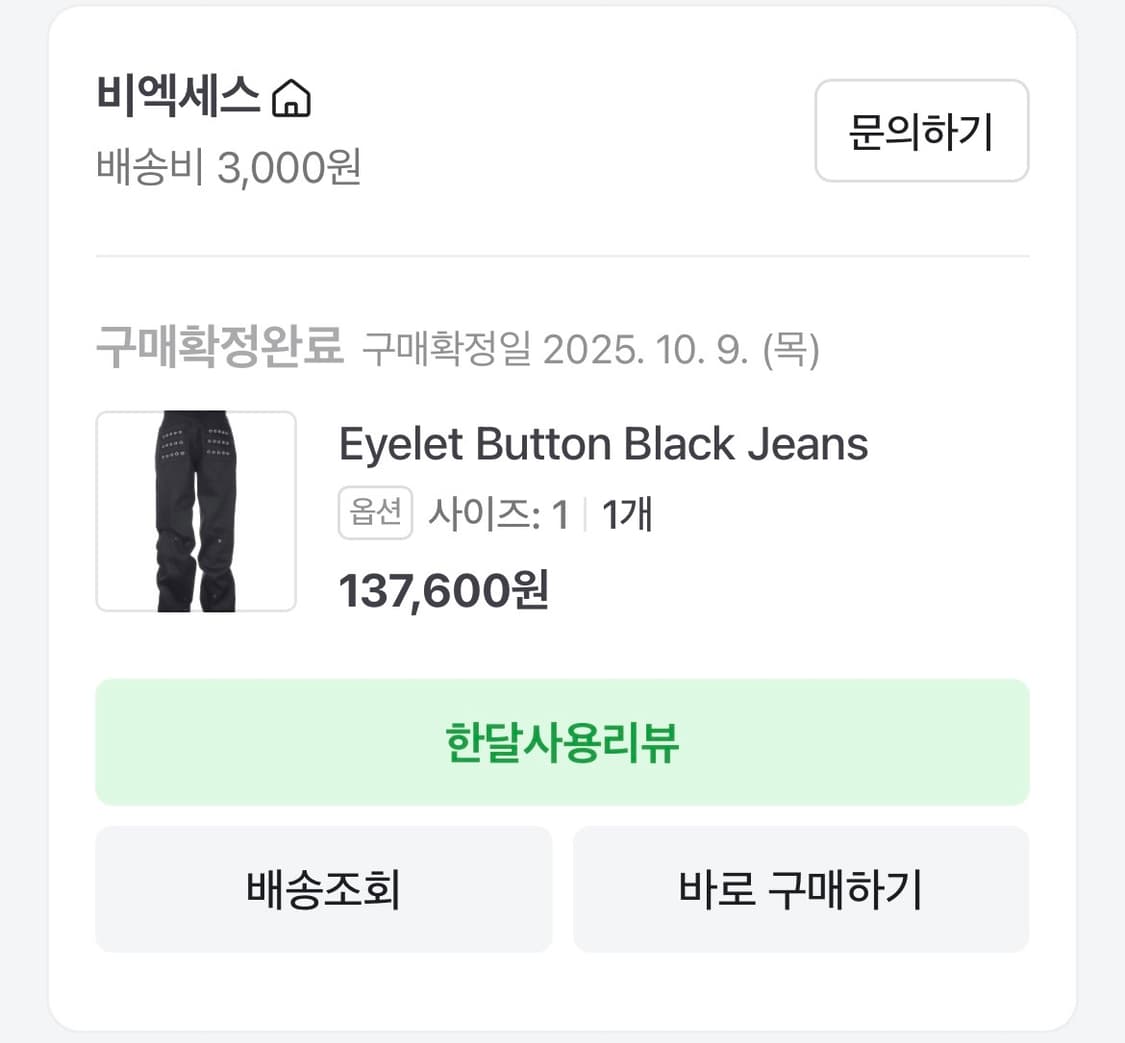Viewport: 1125px width, 1043px height.
Task: Click the price 137,600원
Action: point(443,591)
